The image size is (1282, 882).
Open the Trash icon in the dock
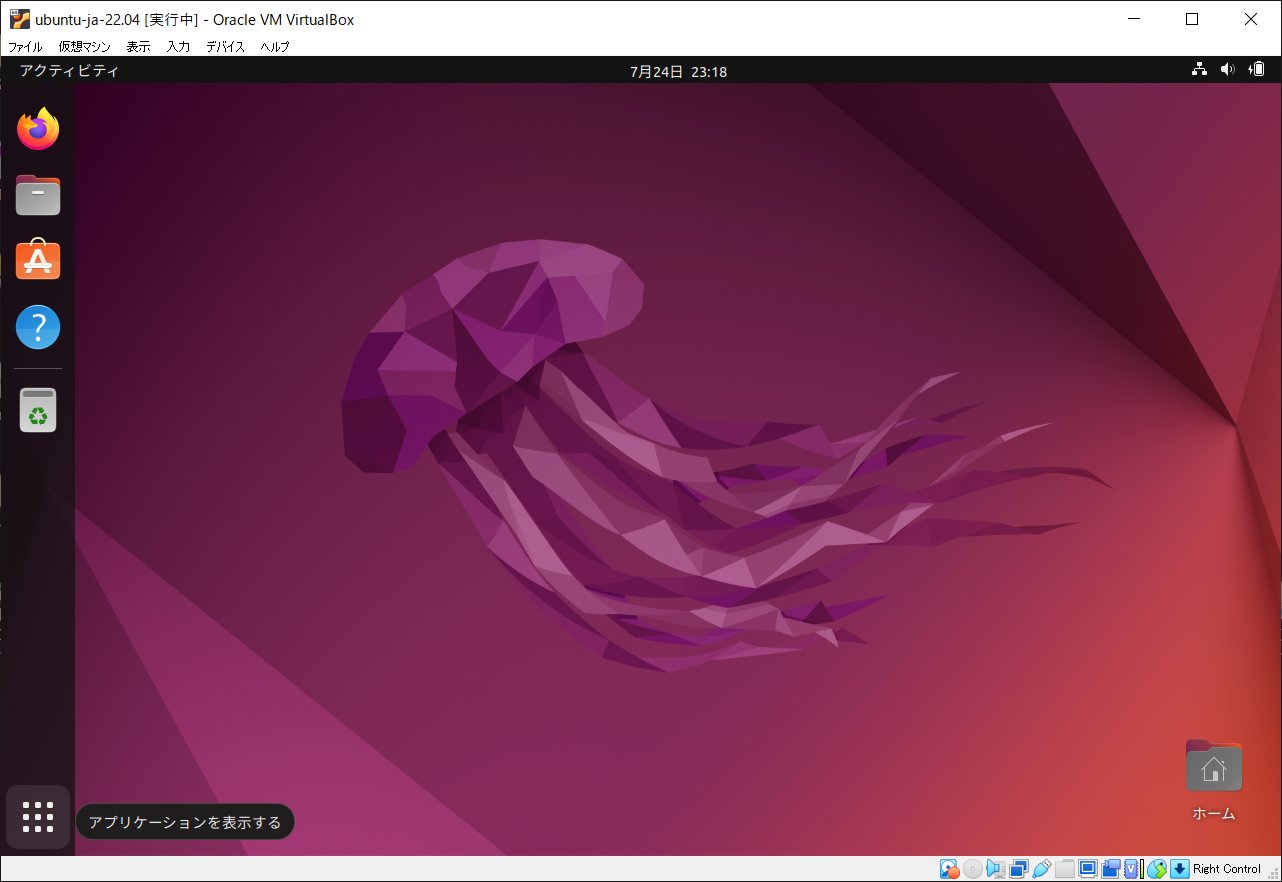pyautogui.click(x=38, y=410)
